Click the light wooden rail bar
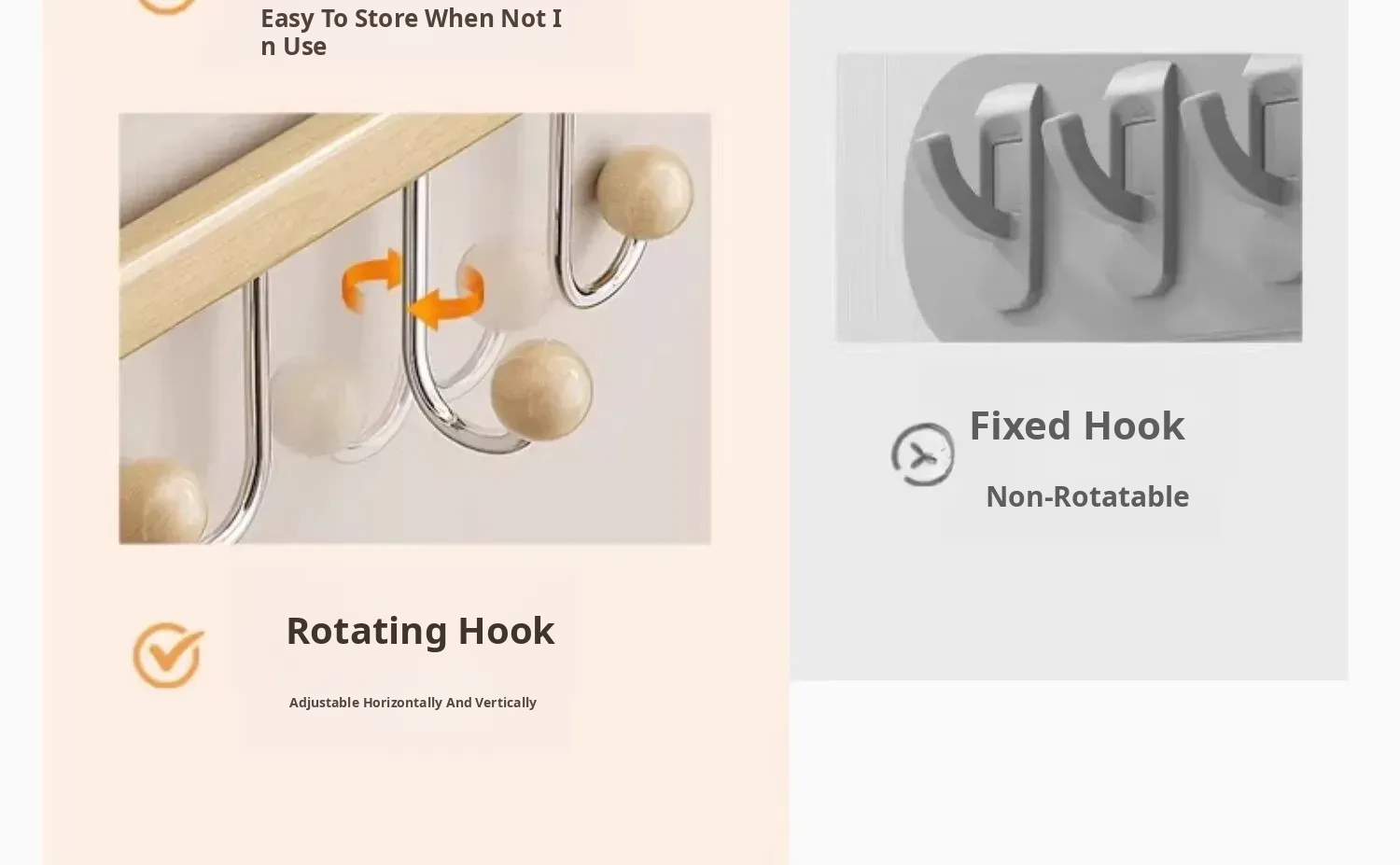The height and width of the screenshot is (865, 1400). coord(308,196)
